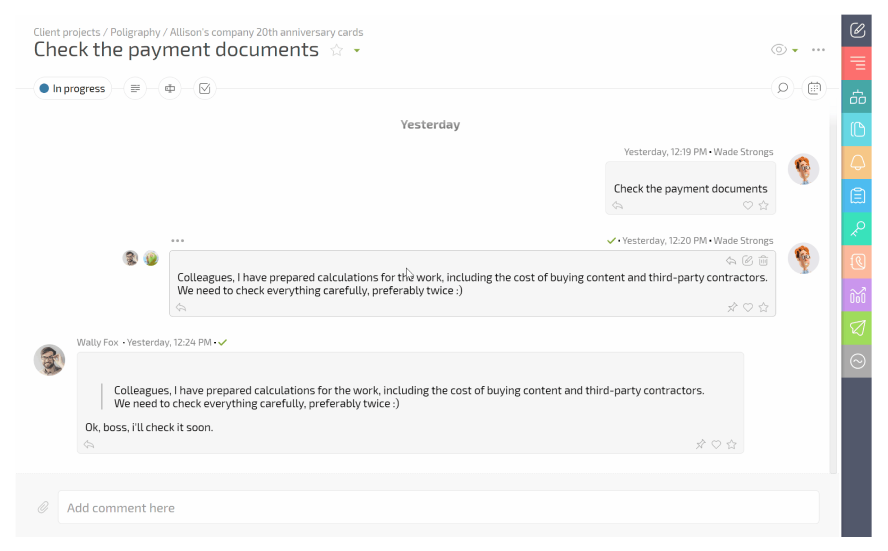Screen dimensions: 888x551
Task: Open the In progress status dropdown
Action: [x=72, y=89]
